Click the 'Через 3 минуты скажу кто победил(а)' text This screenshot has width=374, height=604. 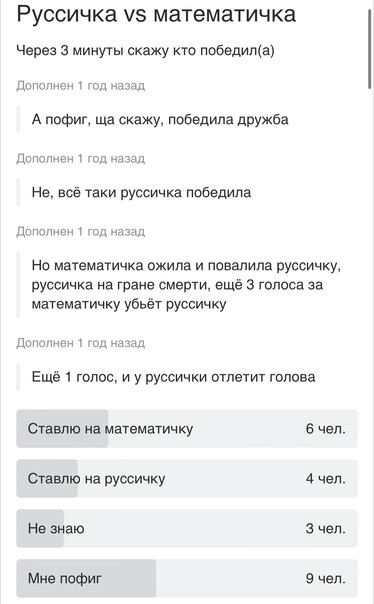[x=146, y=50]
